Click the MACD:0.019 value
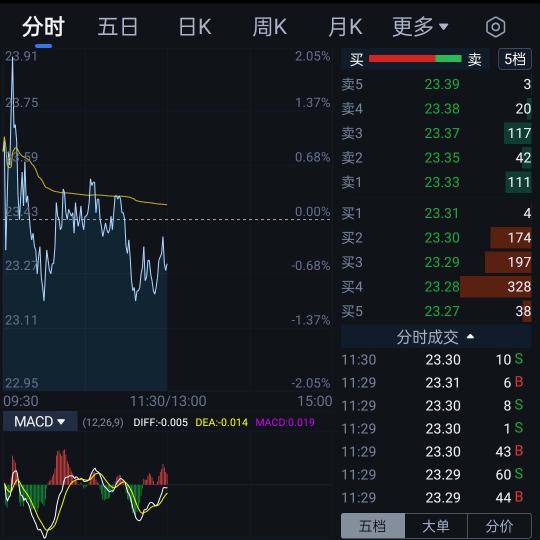The height and width of the screenshot is (540, 540). tap(285, 422)
